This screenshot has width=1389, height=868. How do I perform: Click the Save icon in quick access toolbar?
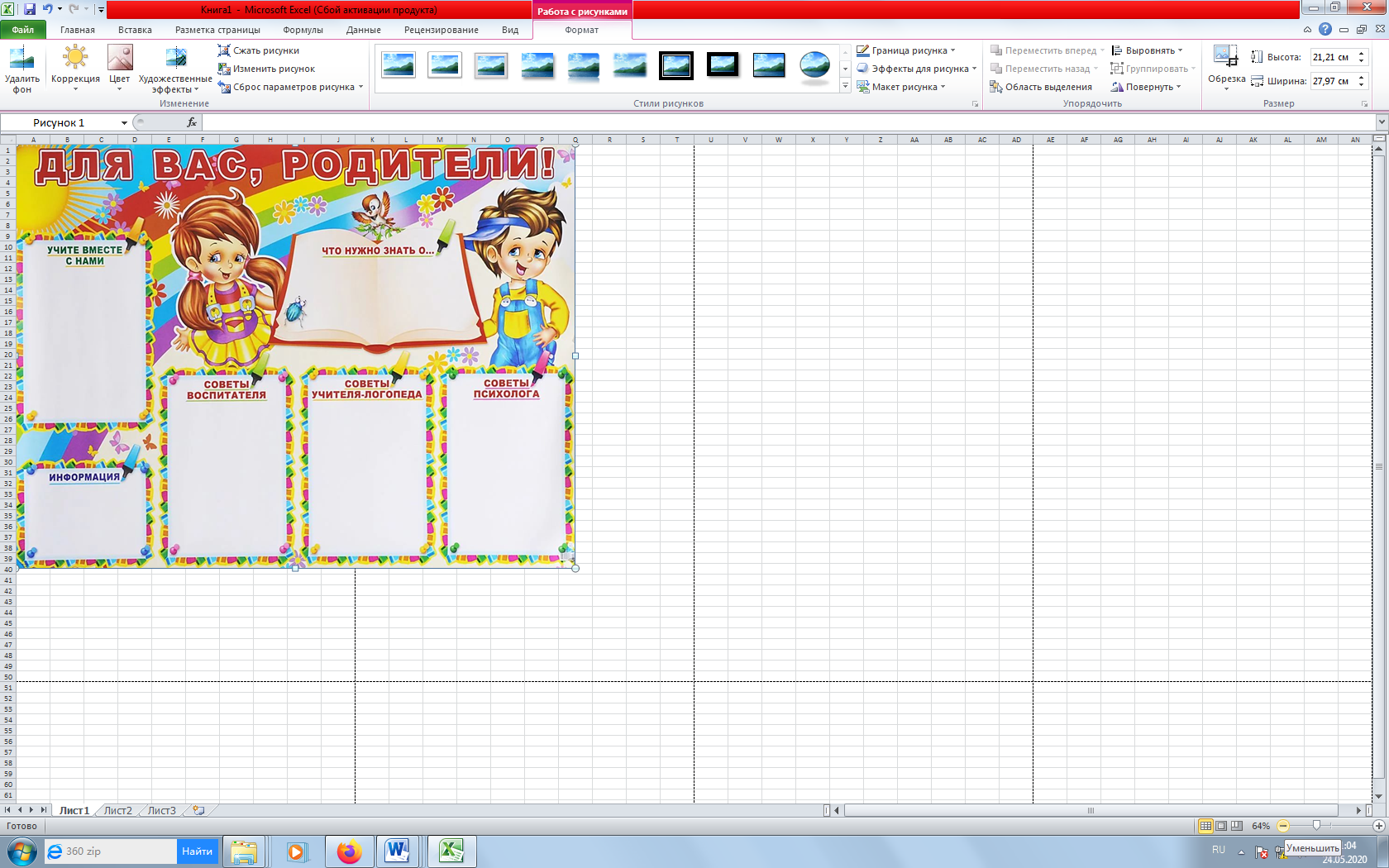tap(30, 9)
